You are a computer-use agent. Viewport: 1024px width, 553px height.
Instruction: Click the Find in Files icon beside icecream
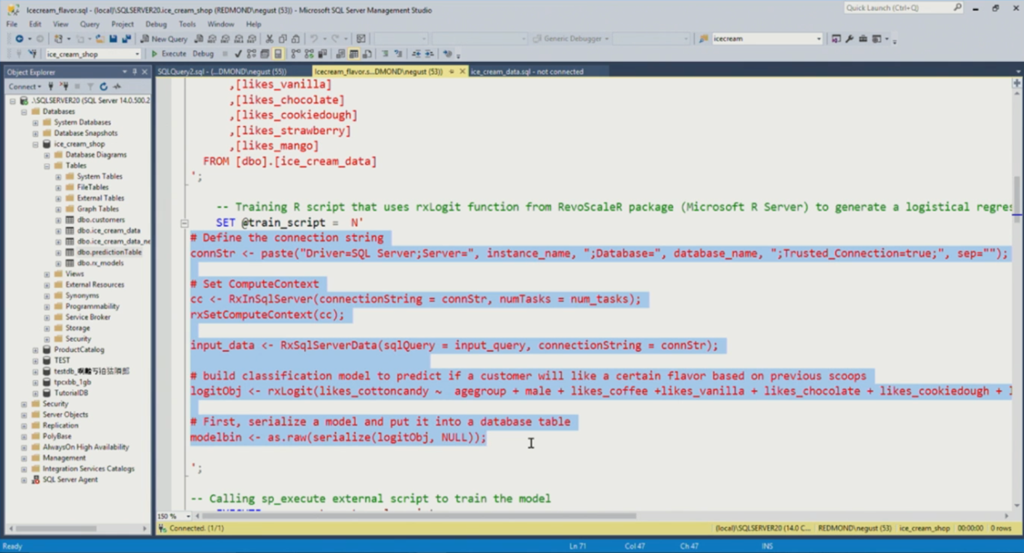703,39
